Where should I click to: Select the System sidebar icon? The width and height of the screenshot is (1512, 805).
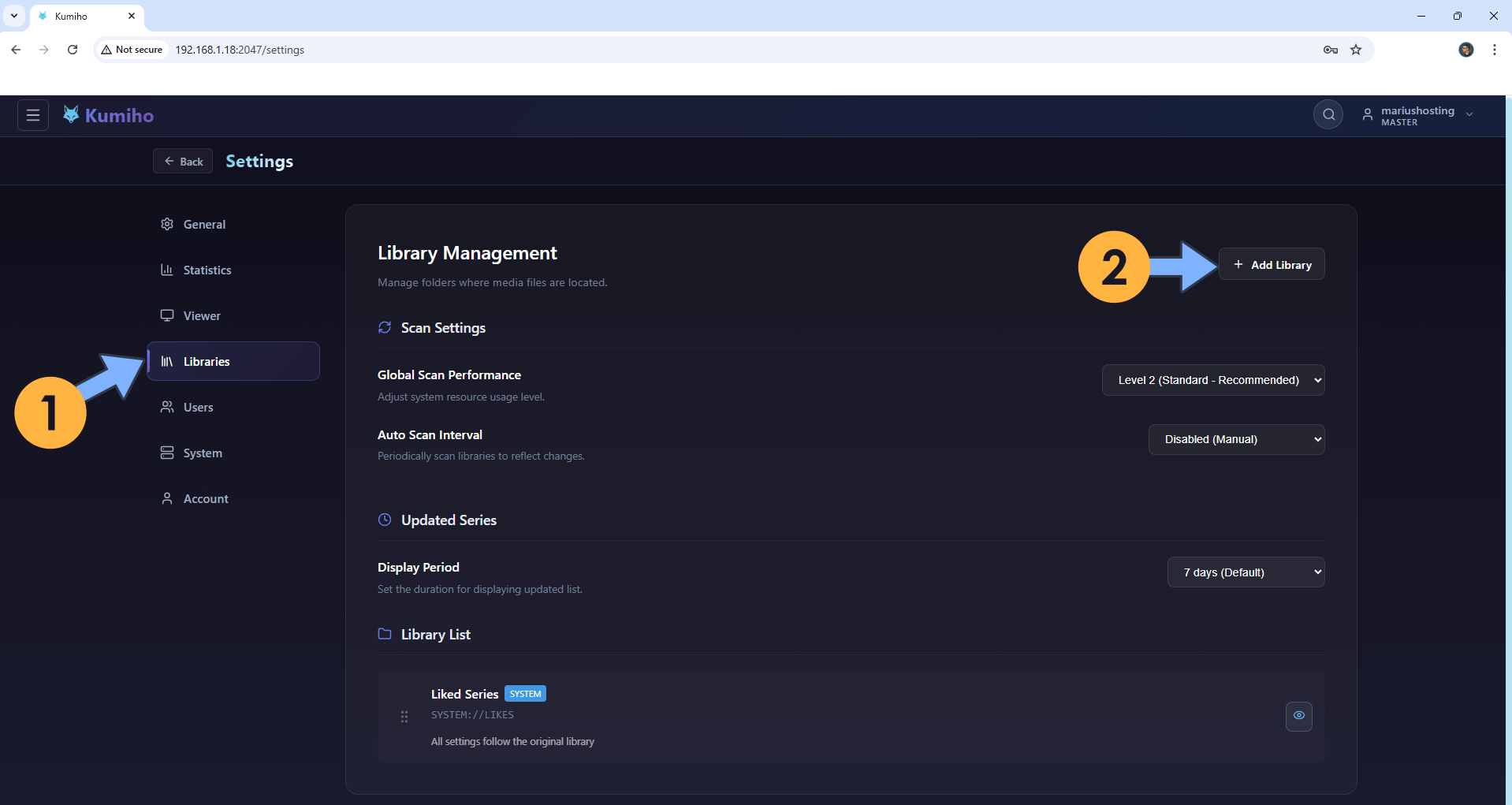[x=166, y=453]
